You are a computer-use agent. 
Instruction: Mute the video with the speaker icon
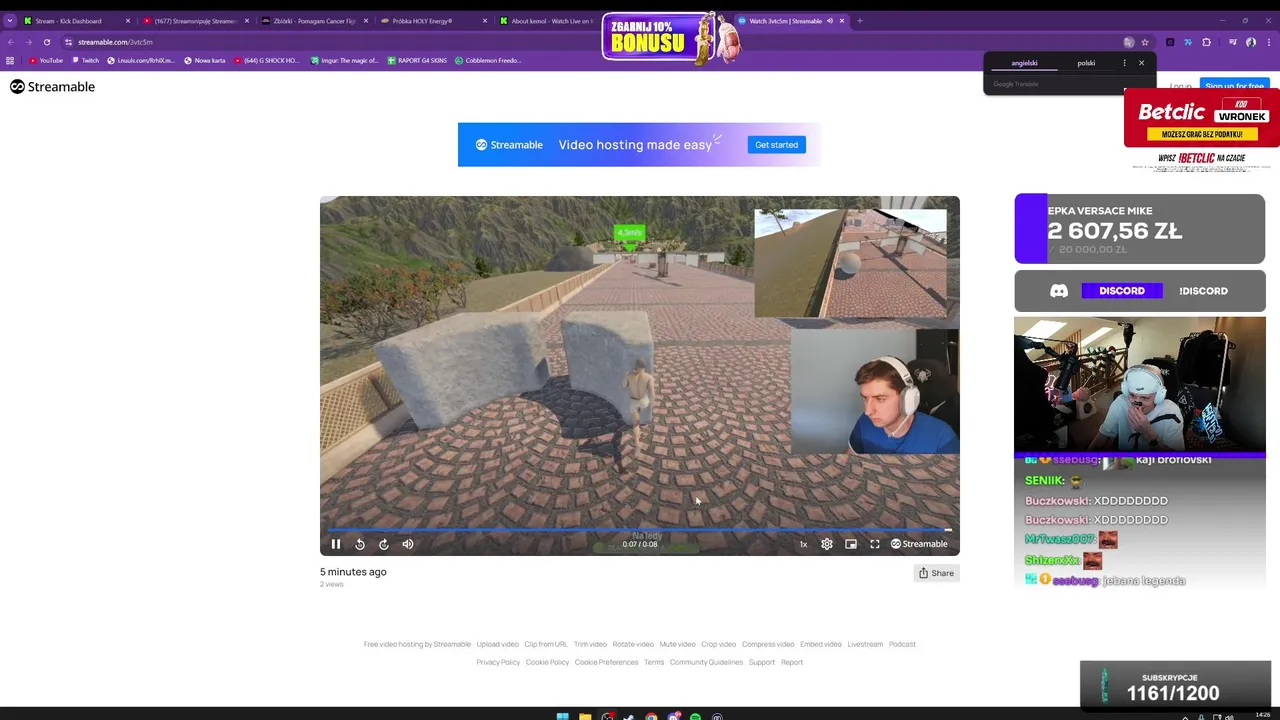[x=407, y=544]
